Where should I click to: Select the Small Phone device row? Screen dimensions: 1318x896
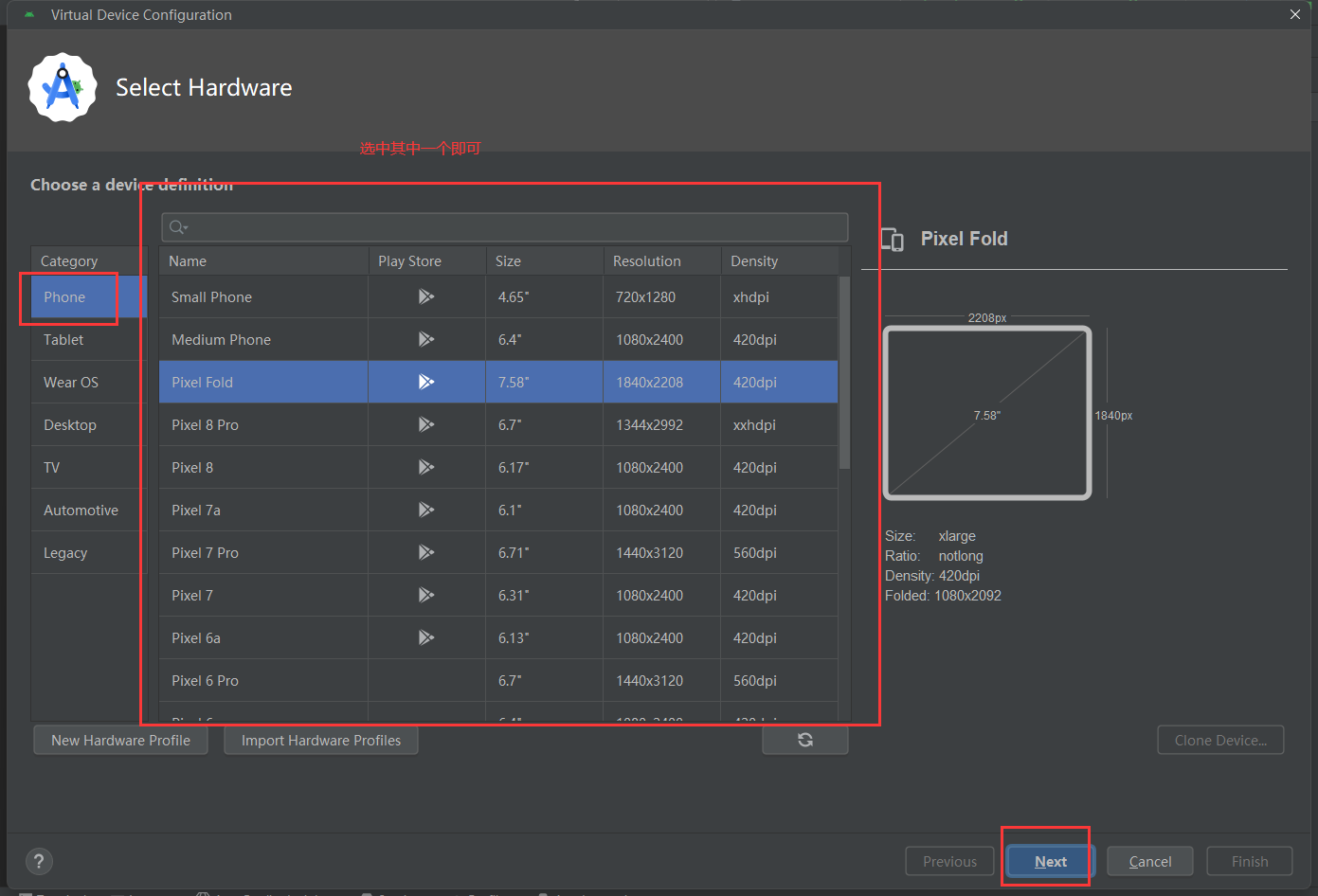498,296
